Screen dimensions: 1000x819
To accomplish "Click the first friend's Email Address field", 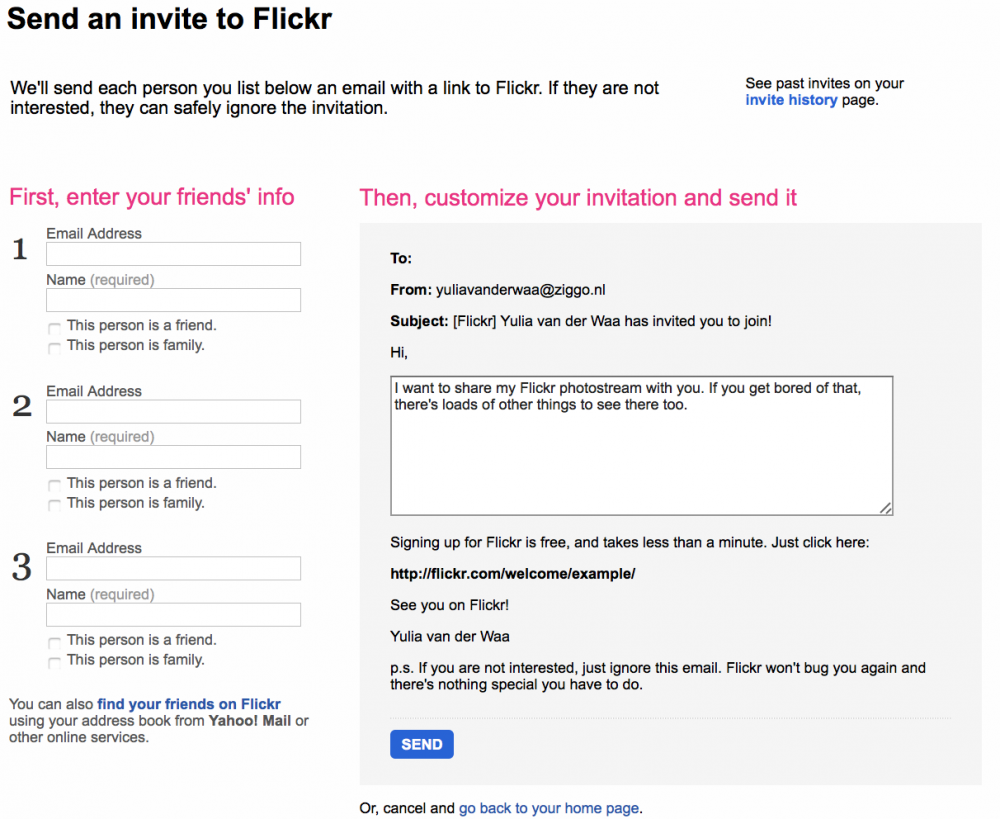I will (x=173, y=254).
